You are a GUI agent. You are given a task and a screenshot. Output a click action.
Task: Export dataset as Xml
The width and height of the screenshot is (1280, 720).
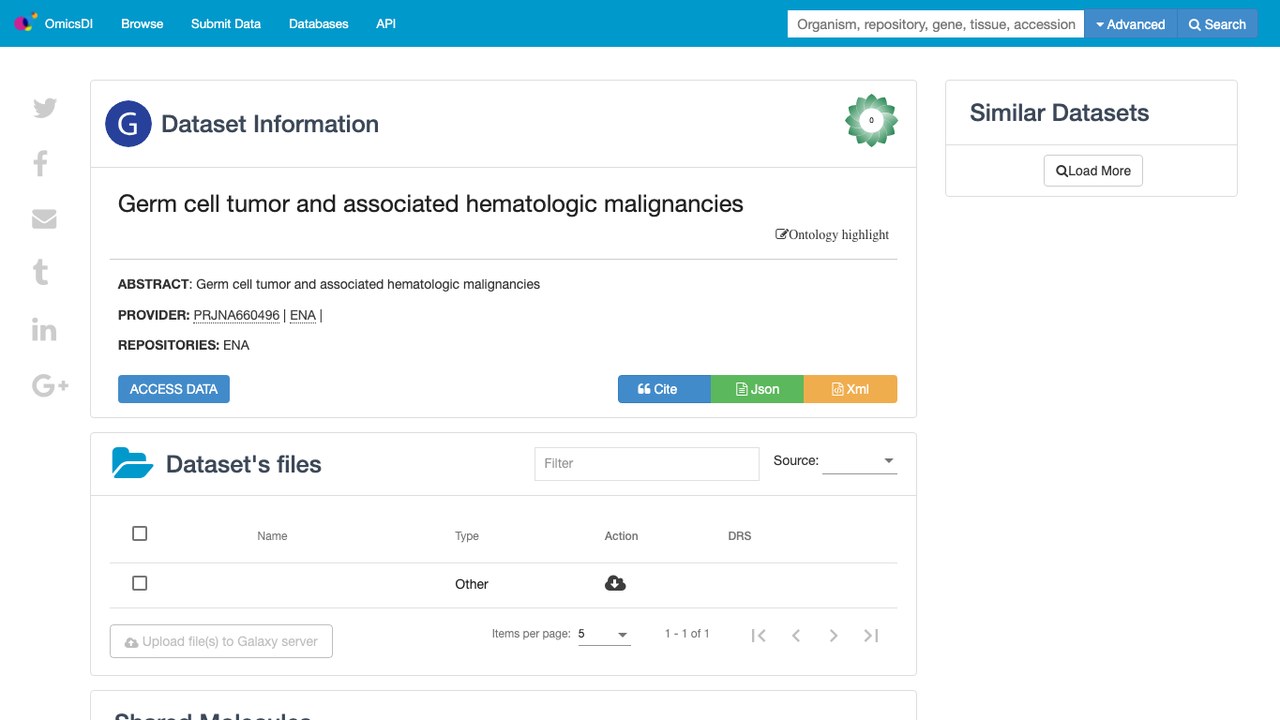coord(850,389)
